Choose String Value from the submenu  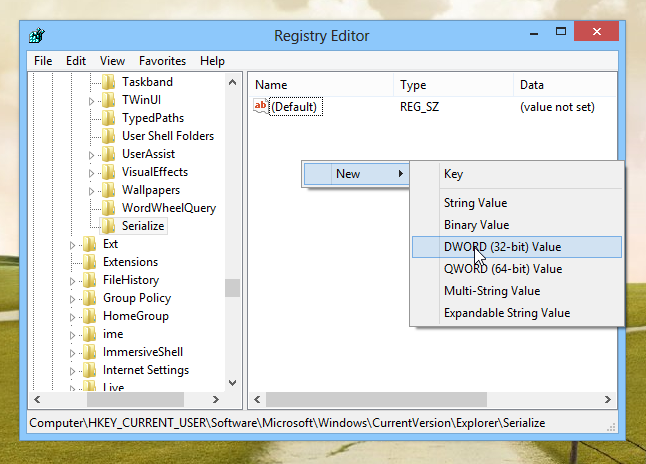pos(517,203)
